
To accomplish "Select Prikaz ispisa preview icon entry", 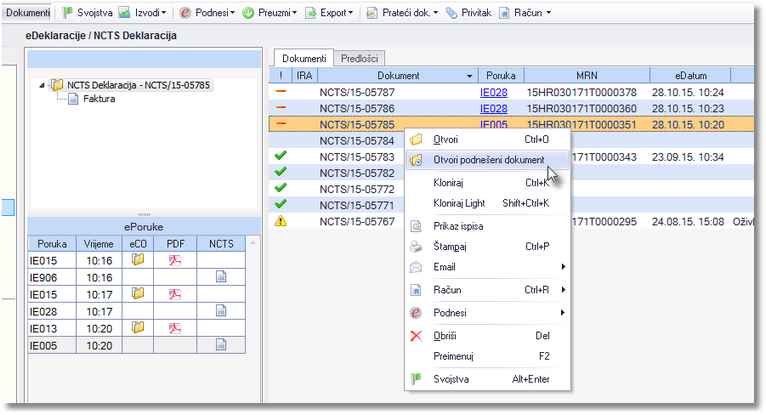I will click(x=416, y=226).
